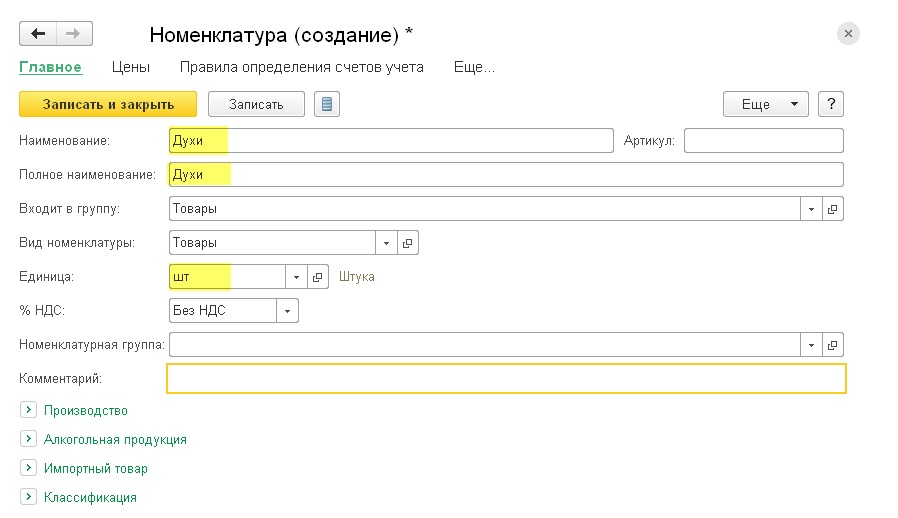Click the % НДС field showing Без НДС
The width and height of the screenshot is (898, 518).
click(223, 311)
